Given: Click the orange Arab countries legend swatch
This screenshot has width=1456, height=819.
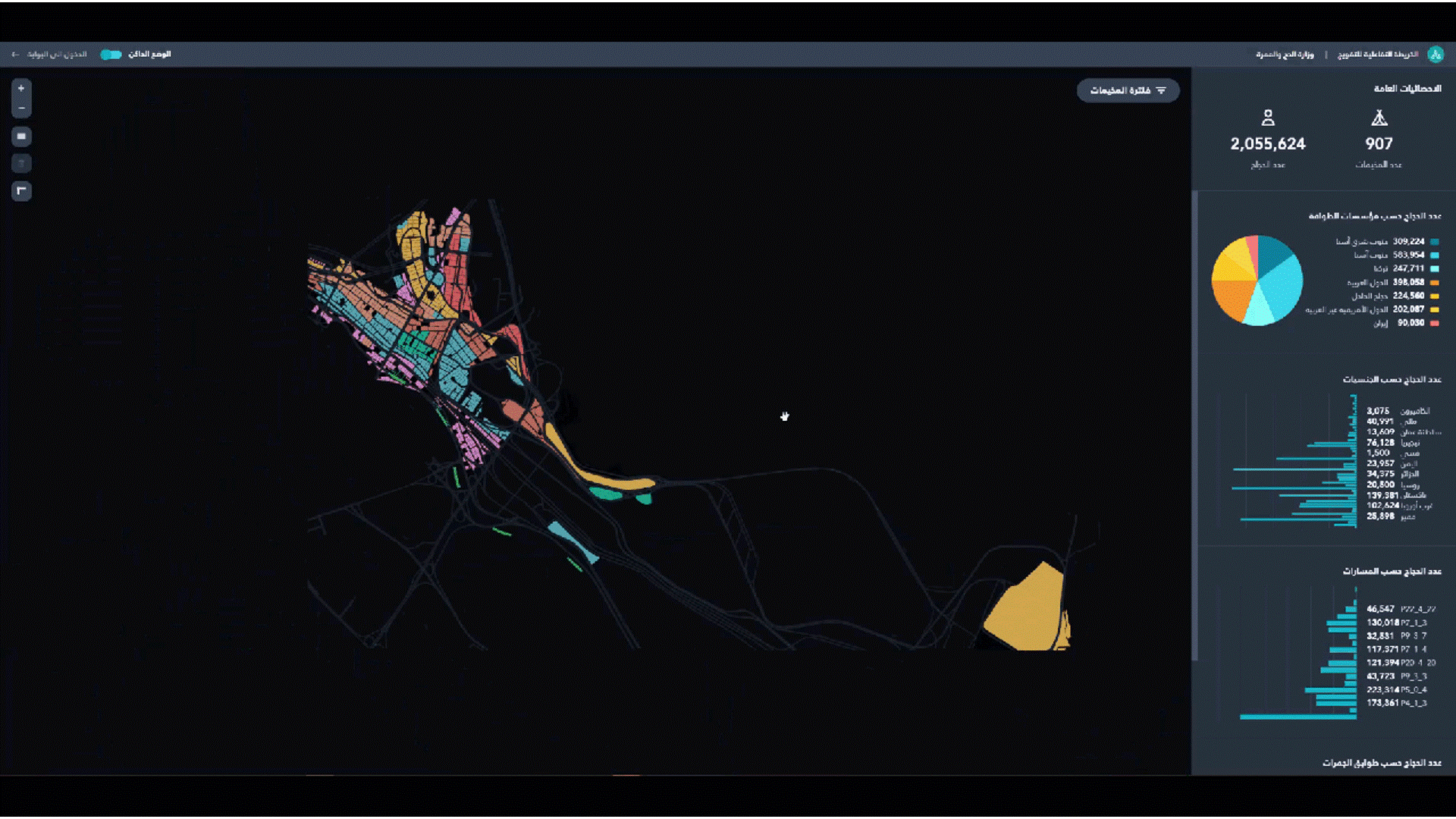Looking at the screenshot, I should [1434, 283].
